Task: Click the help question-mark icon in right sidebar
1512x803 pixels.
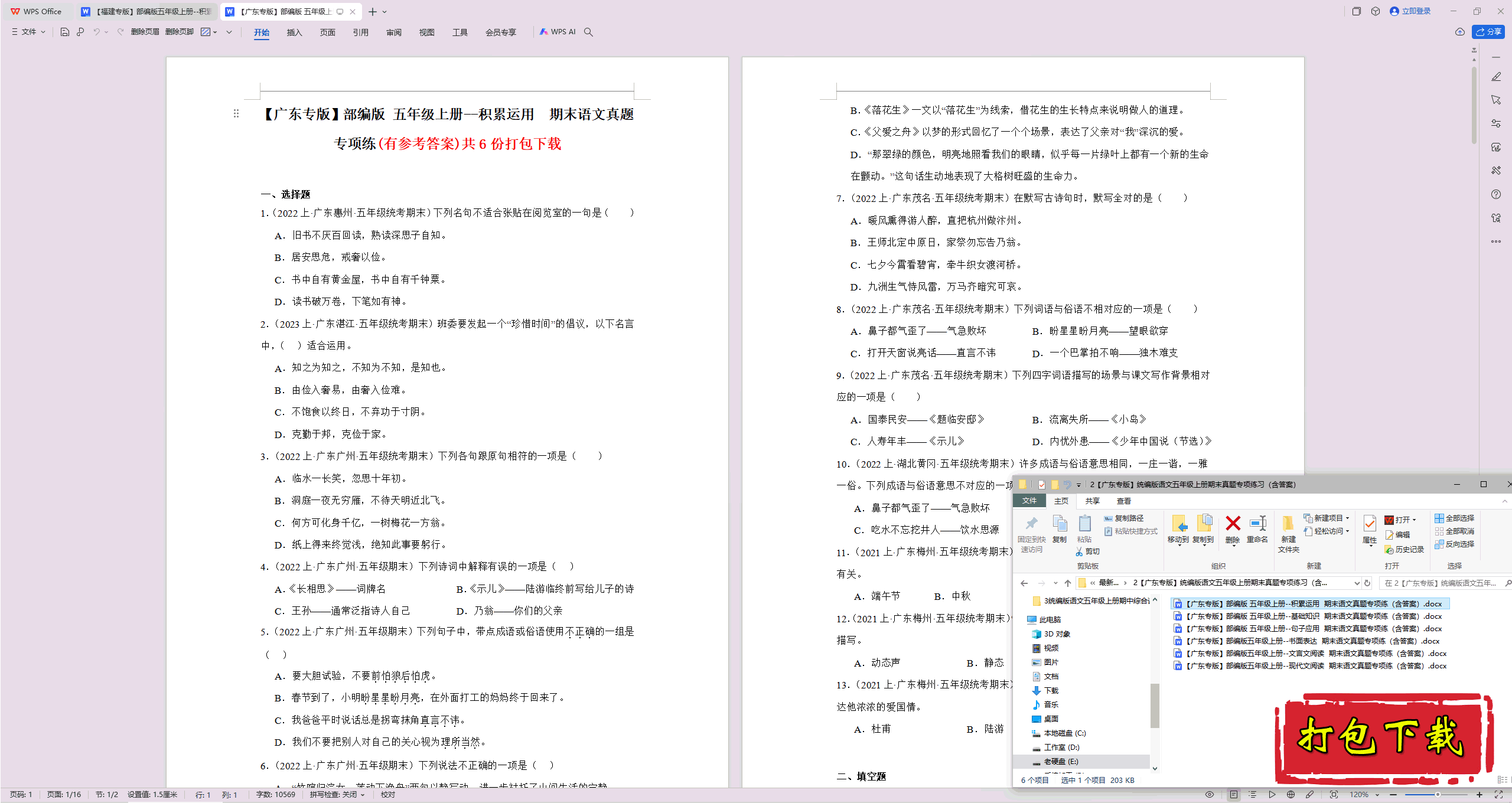Action: 1496,194
